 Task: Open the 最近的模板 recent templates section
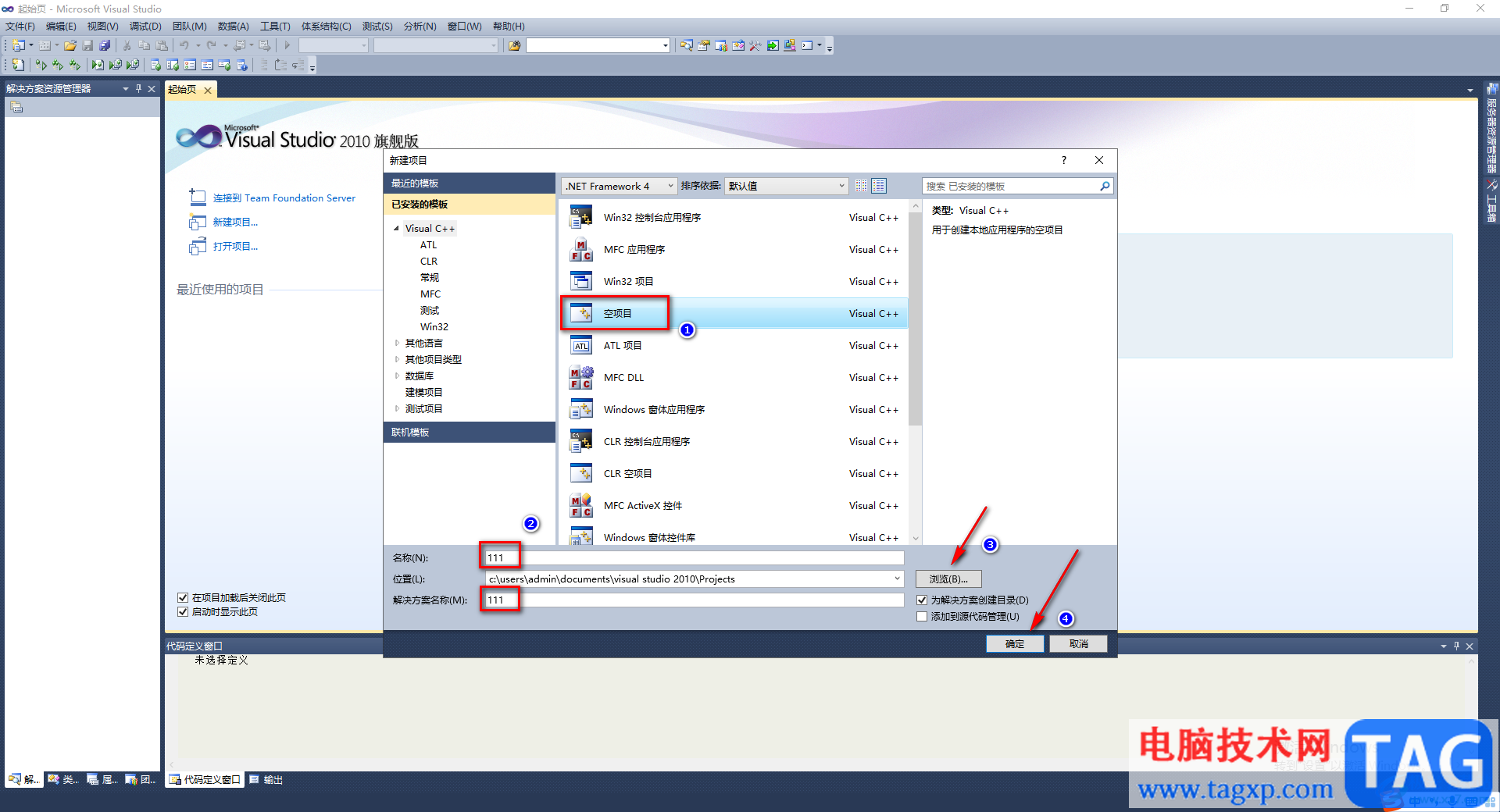[469, 183]
